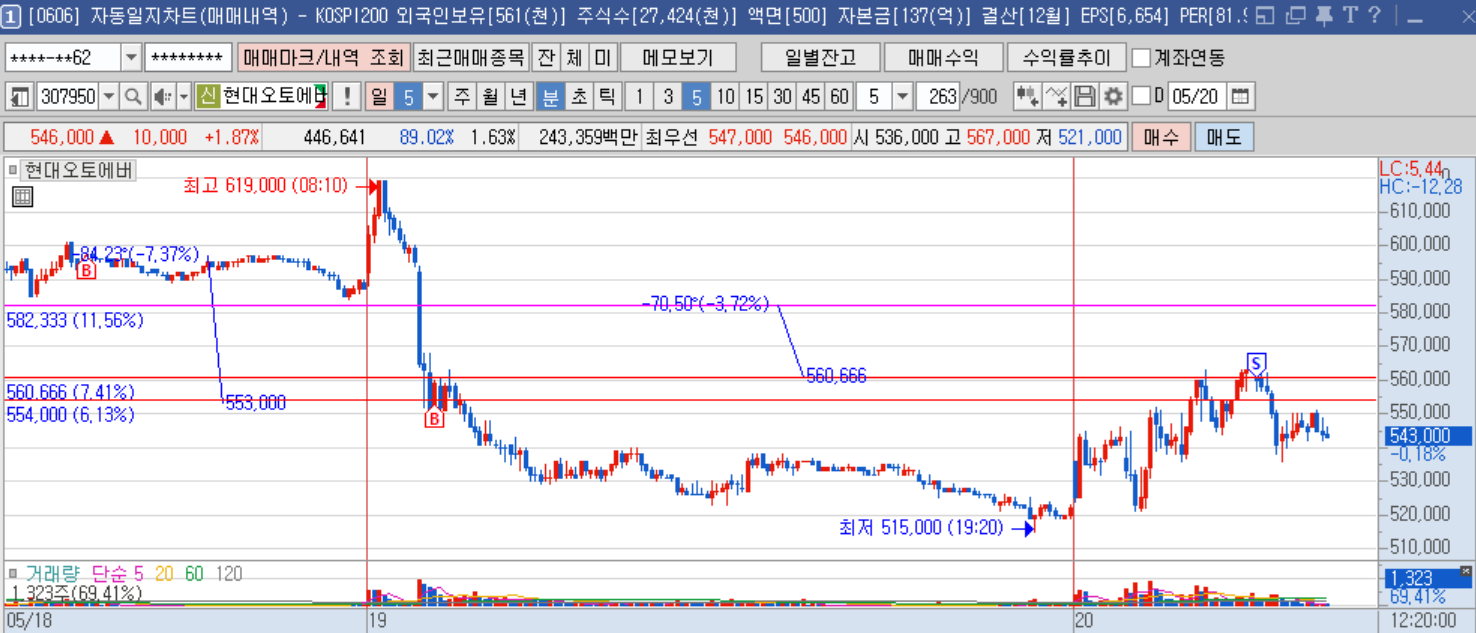Image resolution: width=1476 pixels, height=633 pixels.
Task: Click the pin window icon in title bar
Action: 1323,15
